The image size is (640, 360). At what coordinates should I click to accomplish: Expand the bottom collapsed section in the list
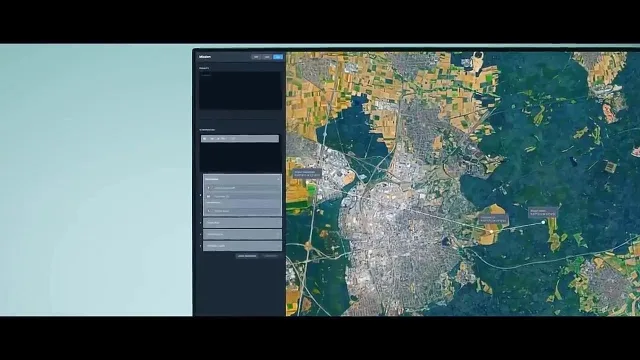click(x=242, y=246)
